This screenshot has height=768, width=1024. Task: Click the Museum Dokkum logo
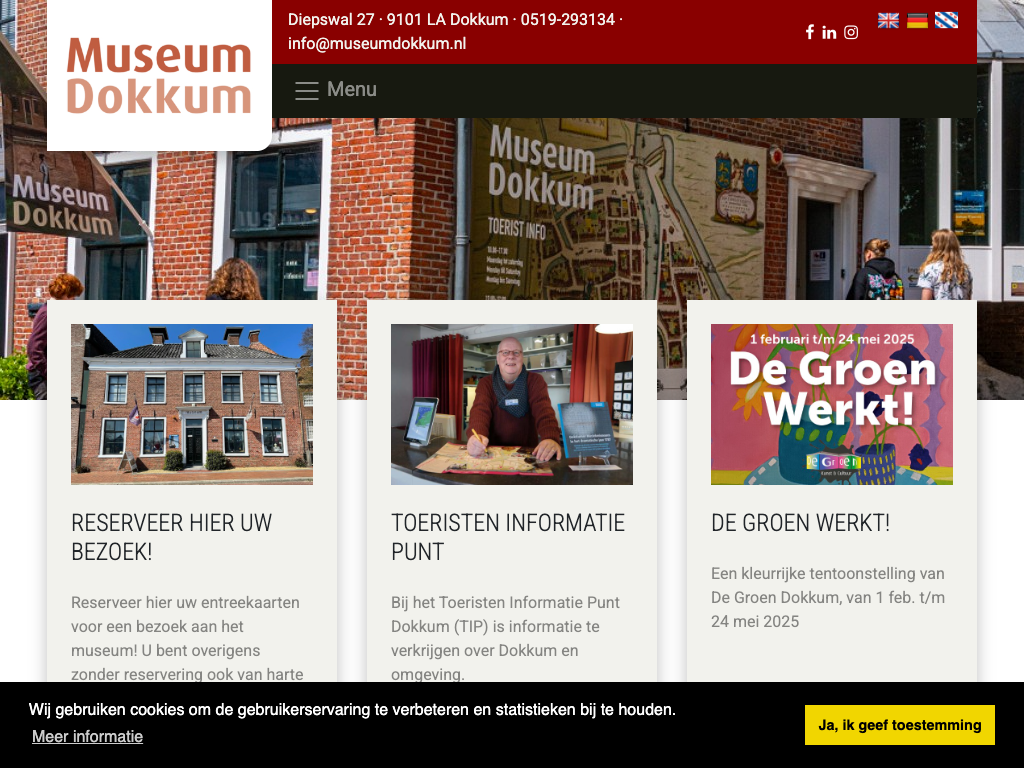point(159,75)
